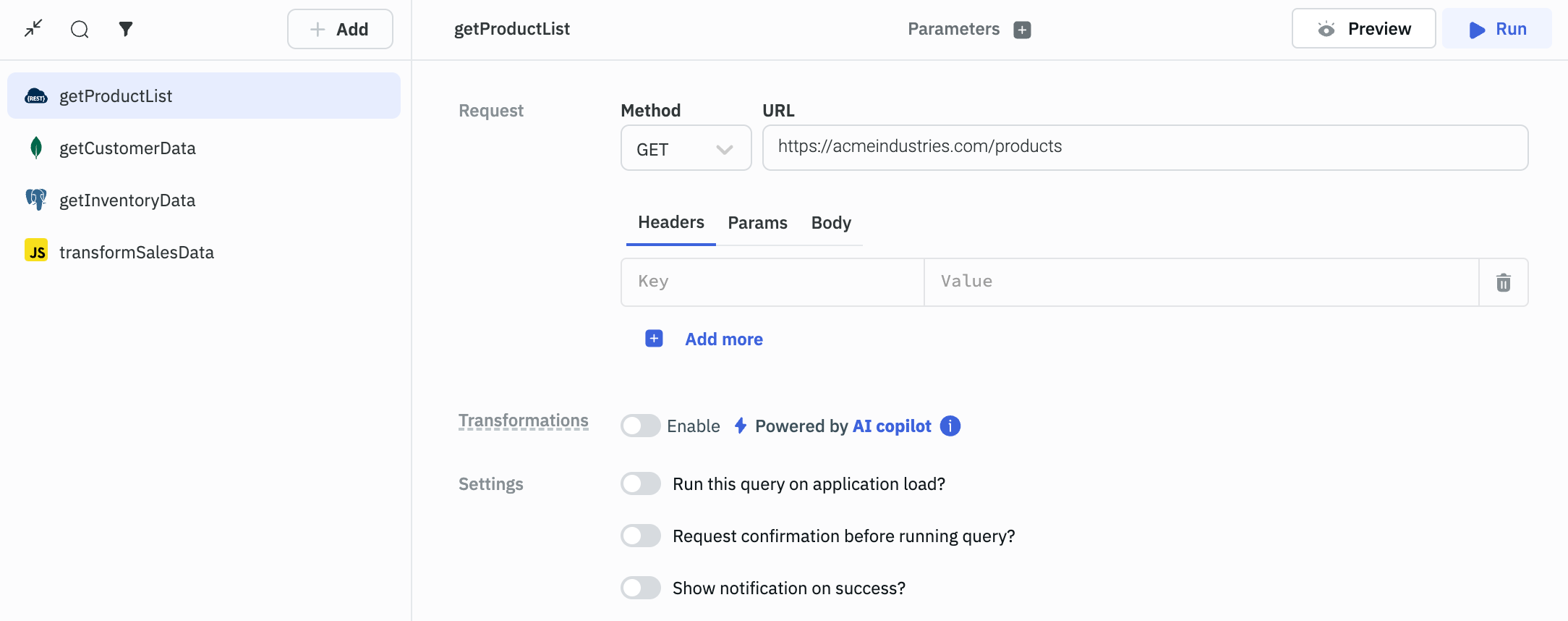Viewport: 1568px width, 621px height.
Task: Turn on Request confirmation before running query
Action: (x=641, y=536)
